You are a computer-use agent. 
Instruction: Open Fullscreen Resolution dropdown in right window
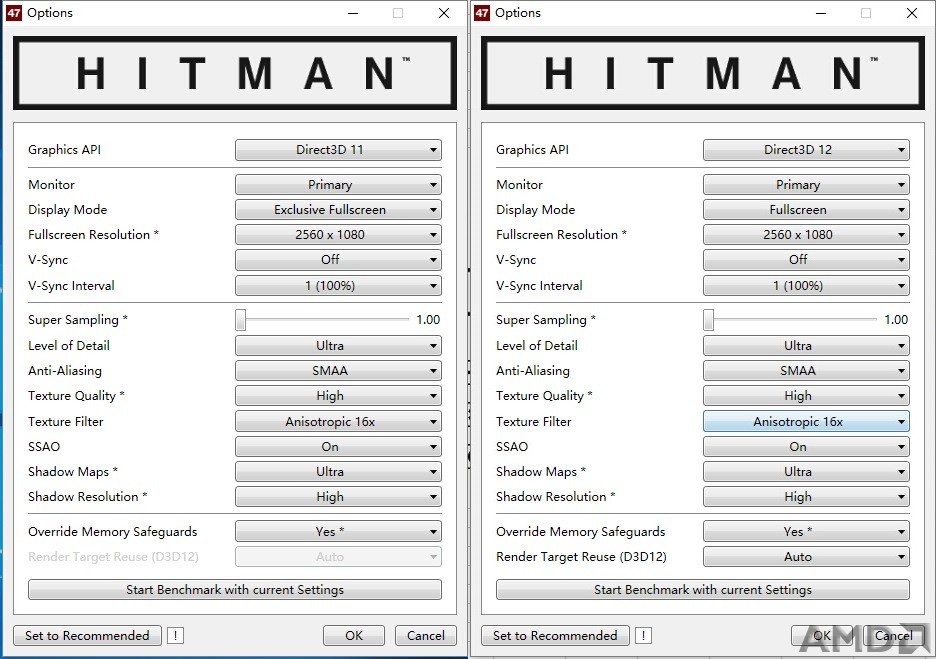[806, 235]
